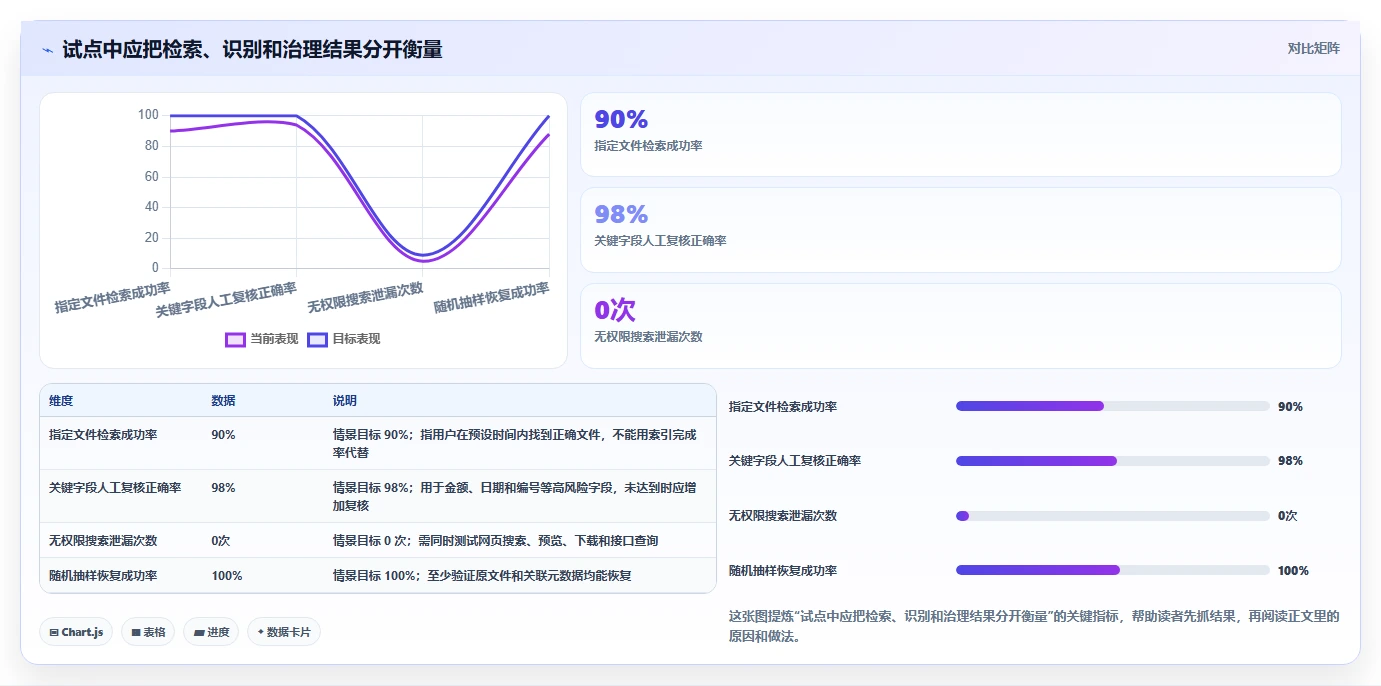Click the 数据 column header

(223, 401)
